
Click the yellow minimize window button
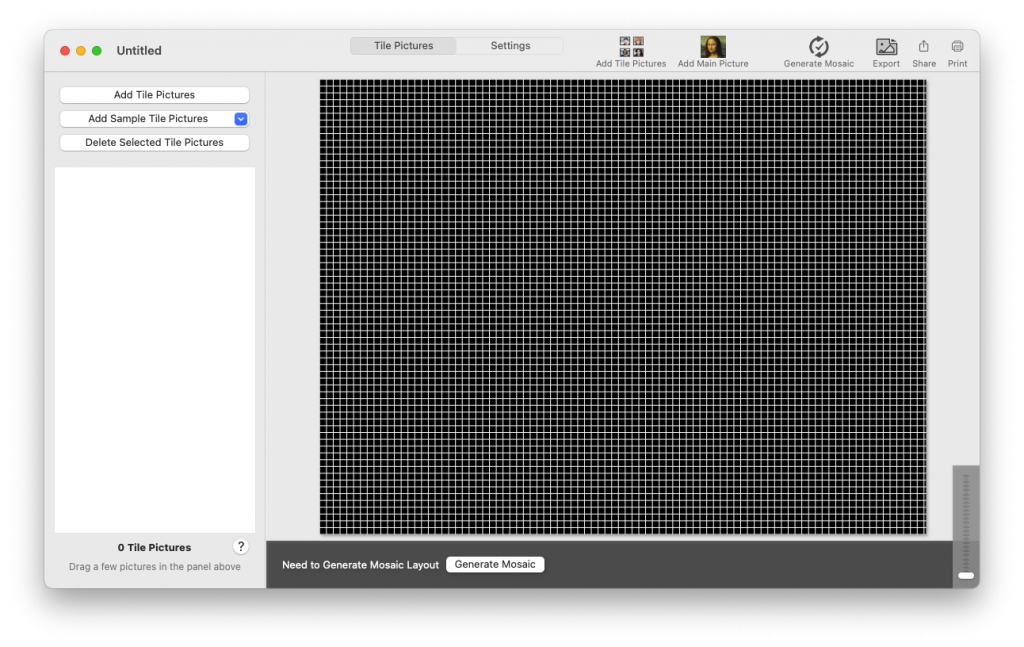(81, 51)
